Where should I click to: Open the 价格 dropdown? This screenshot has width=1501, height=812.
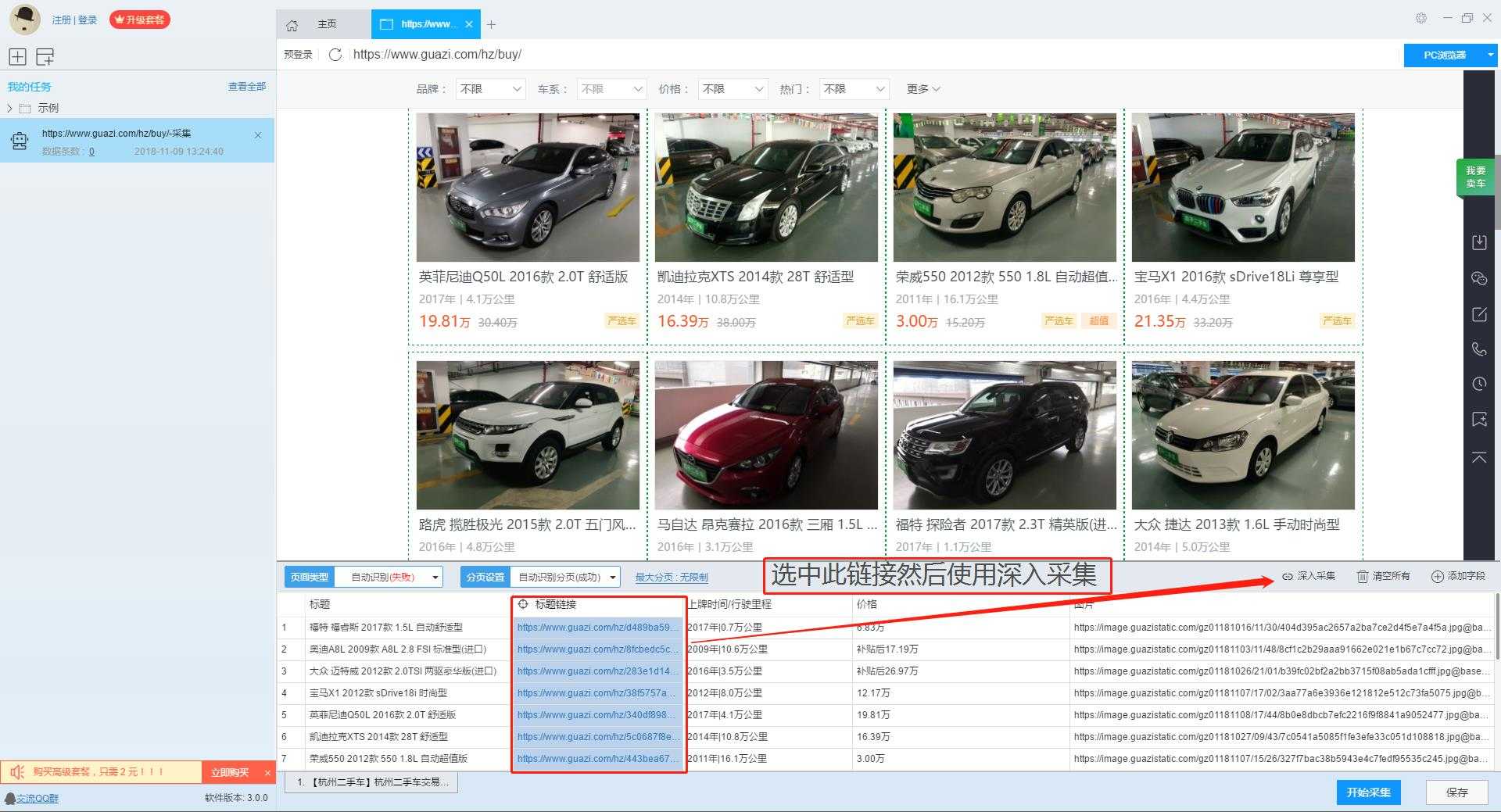(x=733, y=89)
